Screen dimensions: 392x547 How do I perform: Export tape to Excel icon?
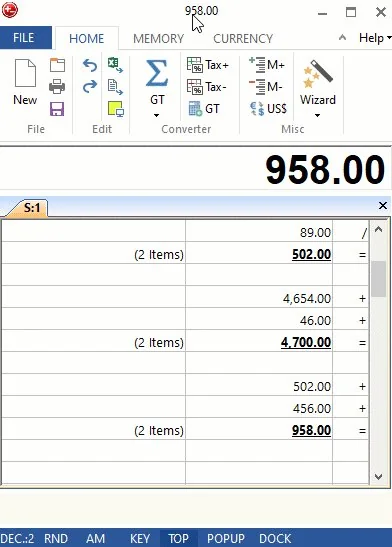click(x=115, y=65)
